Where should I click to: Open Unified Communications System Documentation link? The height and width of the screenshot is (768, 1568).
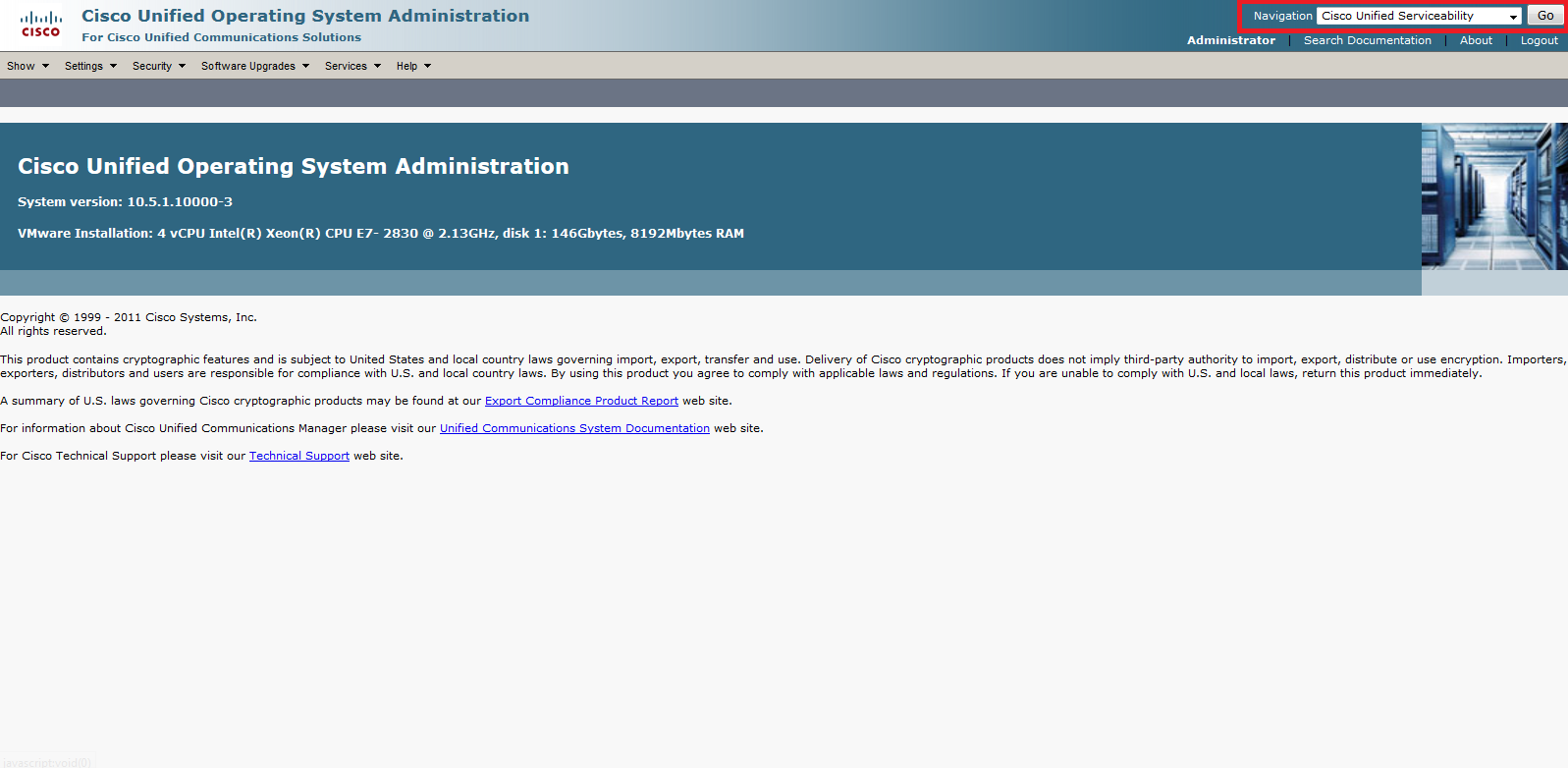coord(574,428)
